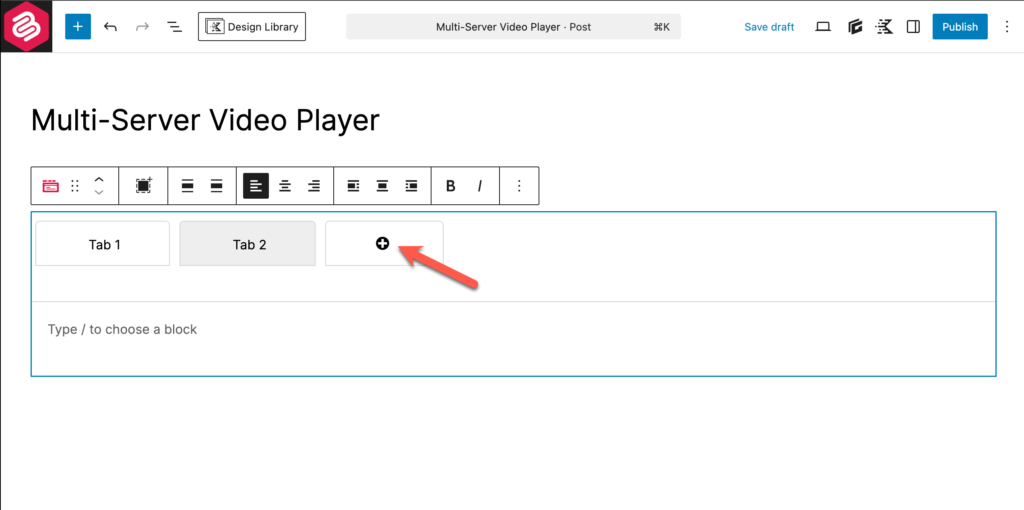Viewport: 1024px width, 510px height.
Task: Open the Kadence settings icon in the top bar
Action: 884,27
